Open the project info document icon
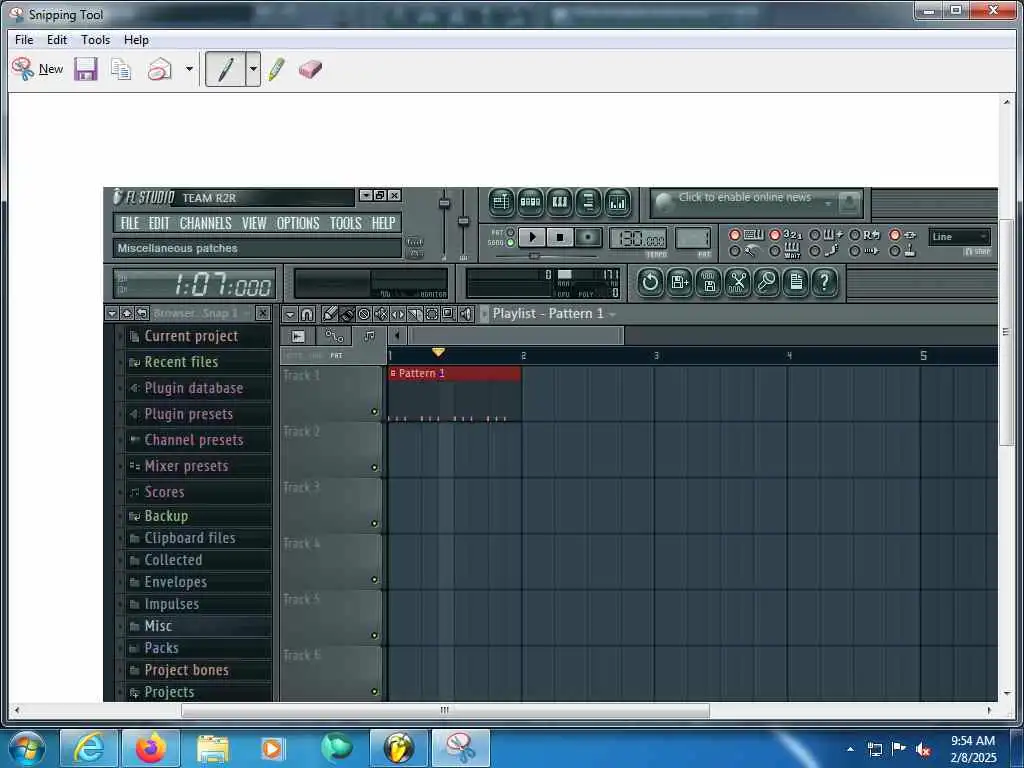The width and height of the screenshot is (1024, 768). 796,282
